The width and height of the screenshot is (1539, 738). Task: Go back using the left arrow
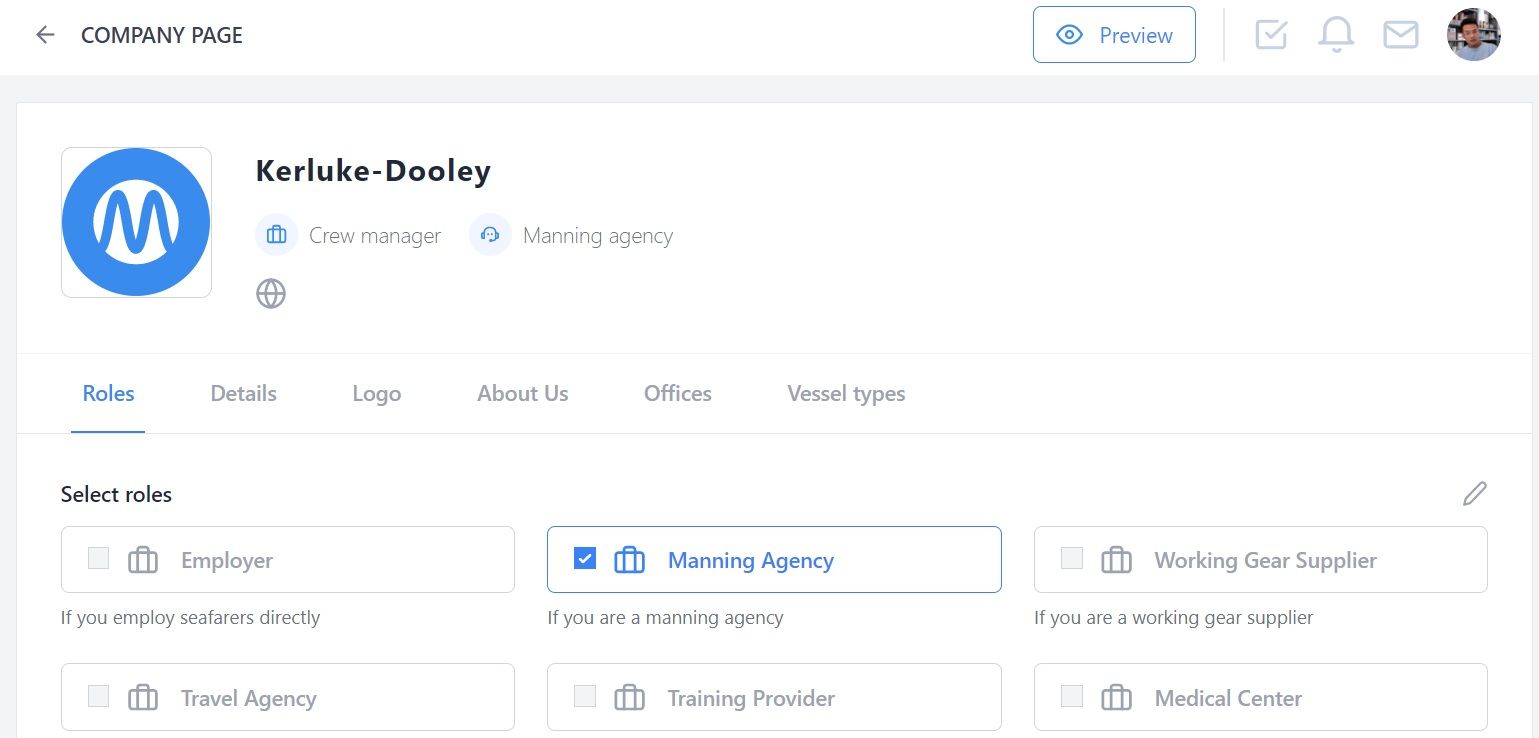[45, 35]
